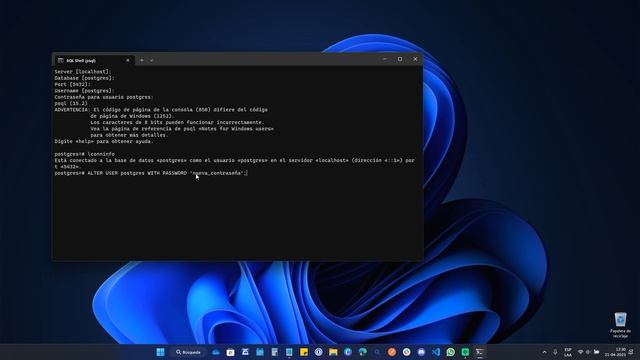The width and height of the screenshot is (640, 360).
Task: Open the green square app taskbar icon
Action: 465,352
